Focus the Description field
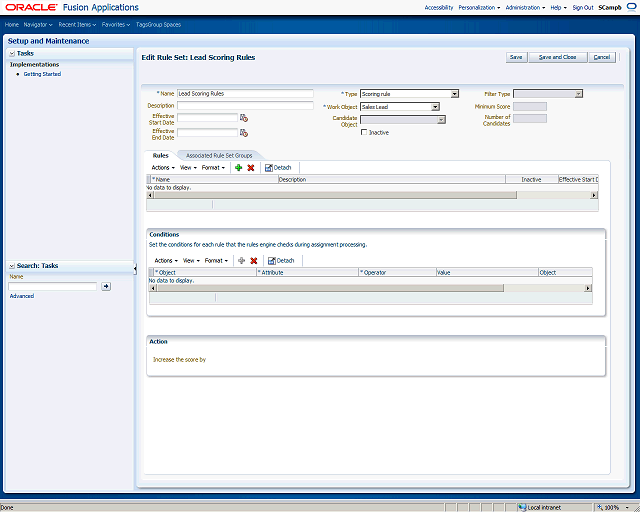The height and width of the screenshot is (512, 640). pos(245,105)
